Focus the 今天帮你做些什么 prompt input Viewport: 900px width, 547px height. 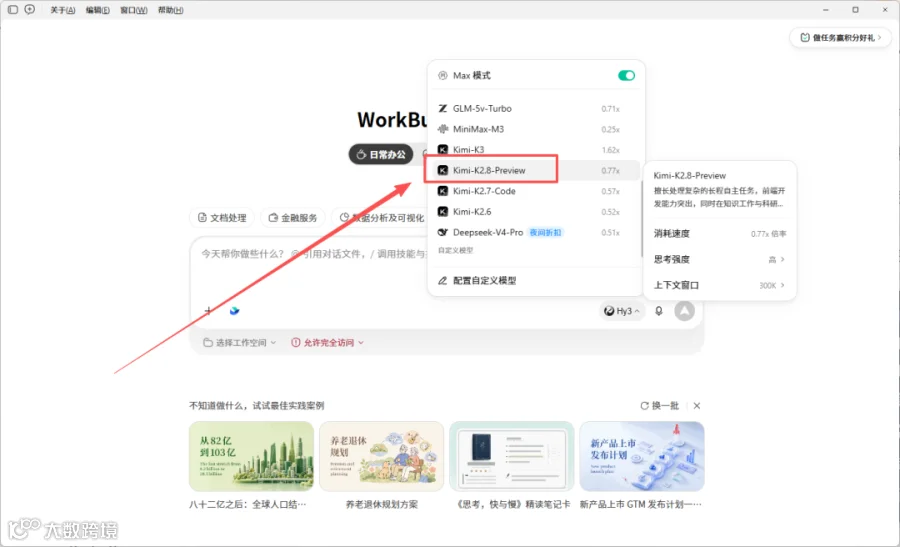point(313,254)
